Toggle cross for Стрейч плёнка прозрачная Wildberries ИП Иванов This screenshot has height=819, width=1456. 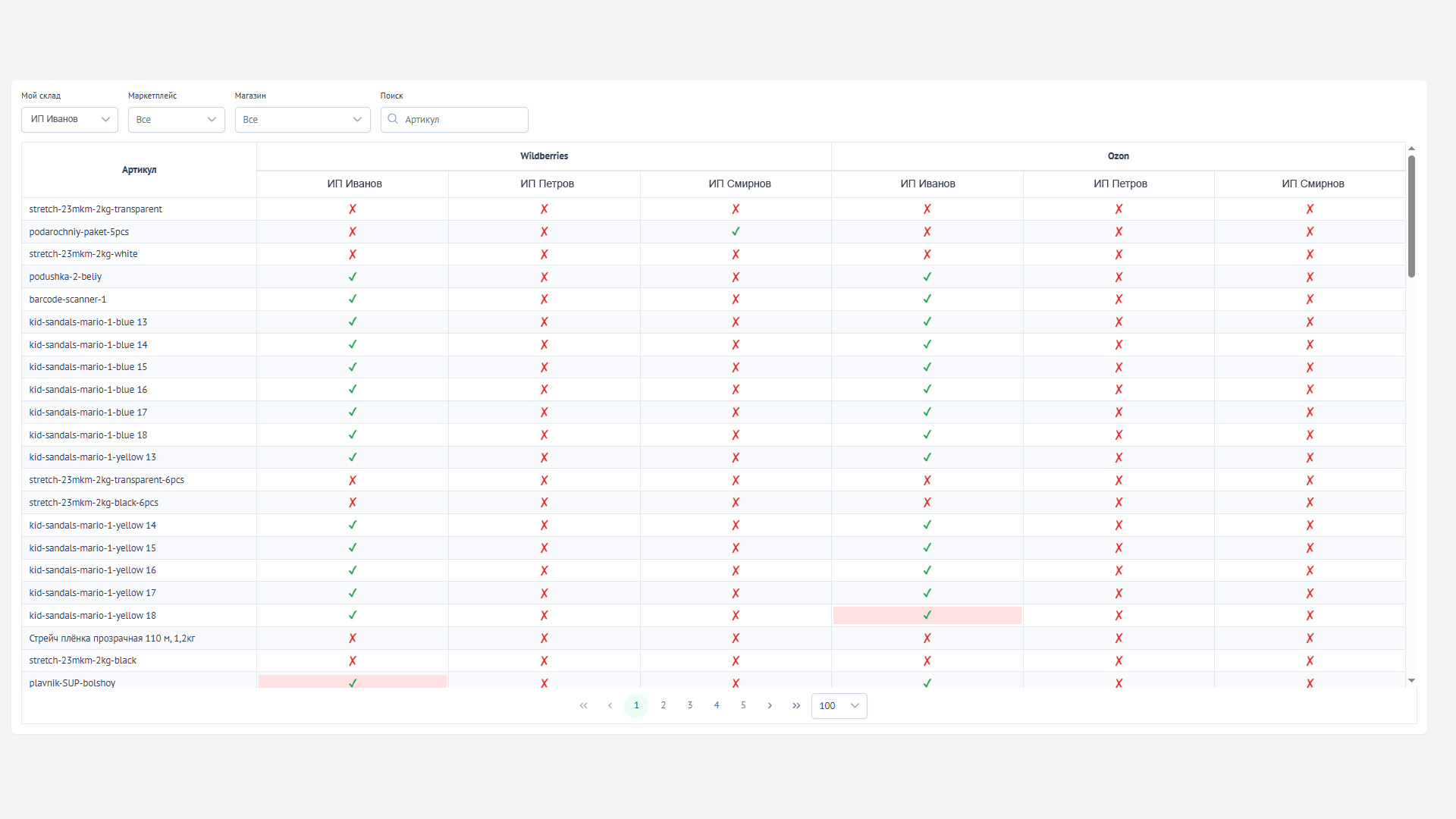click(x=353, y=639)
